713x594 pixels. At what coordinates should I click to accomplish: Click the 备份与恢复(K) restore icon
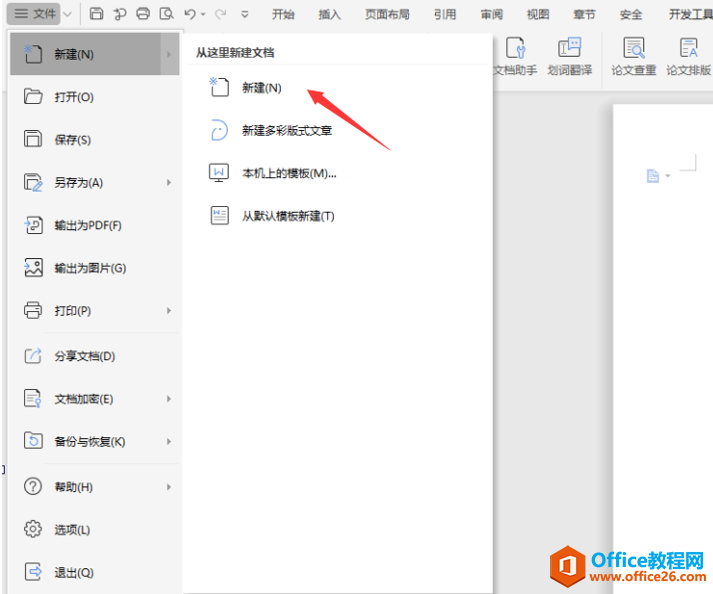pyautogui.click(x=33, y=441)
